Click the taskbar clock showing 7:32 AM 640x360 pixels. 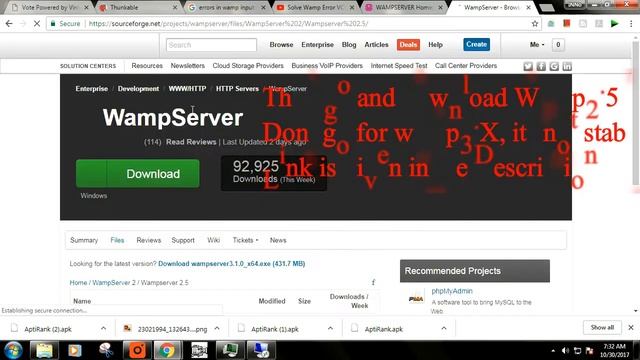coord(614,351)
